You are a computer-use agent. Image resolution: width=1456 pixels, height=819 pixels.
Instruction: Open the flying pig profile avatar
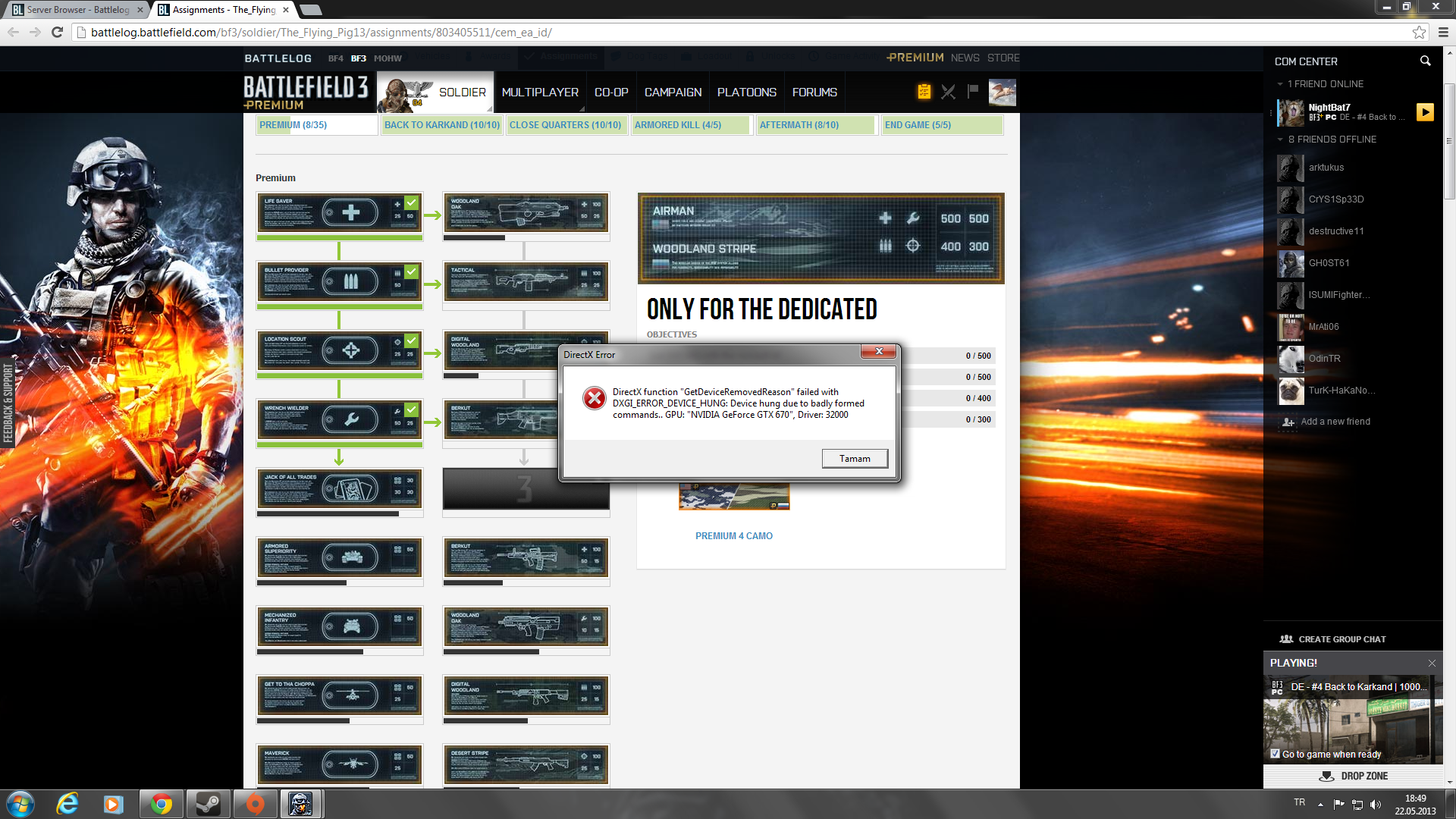[x=1003, y=93]
